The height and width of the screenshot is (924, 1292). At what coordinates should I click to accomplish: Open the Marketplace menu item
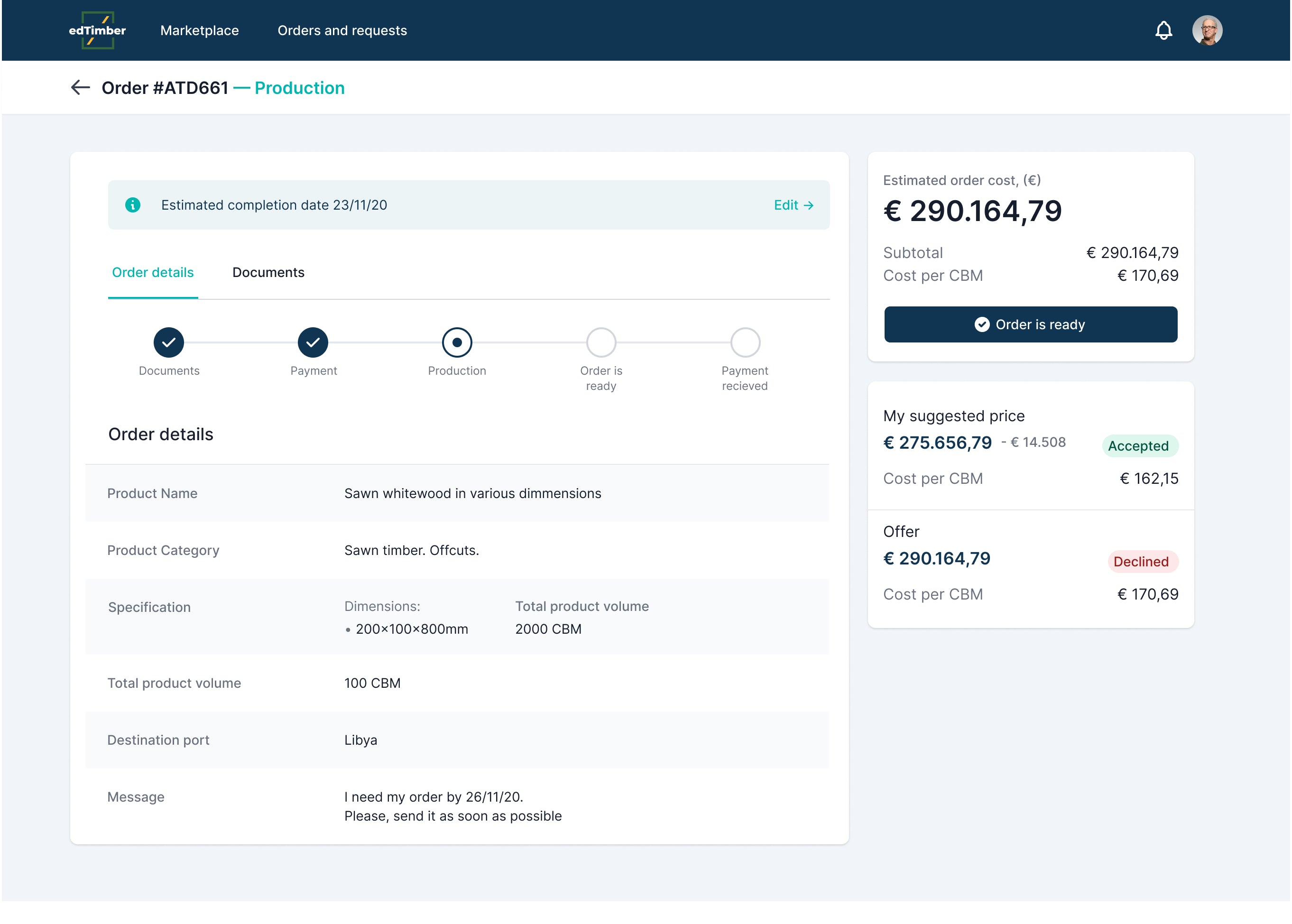coord(199,31)
